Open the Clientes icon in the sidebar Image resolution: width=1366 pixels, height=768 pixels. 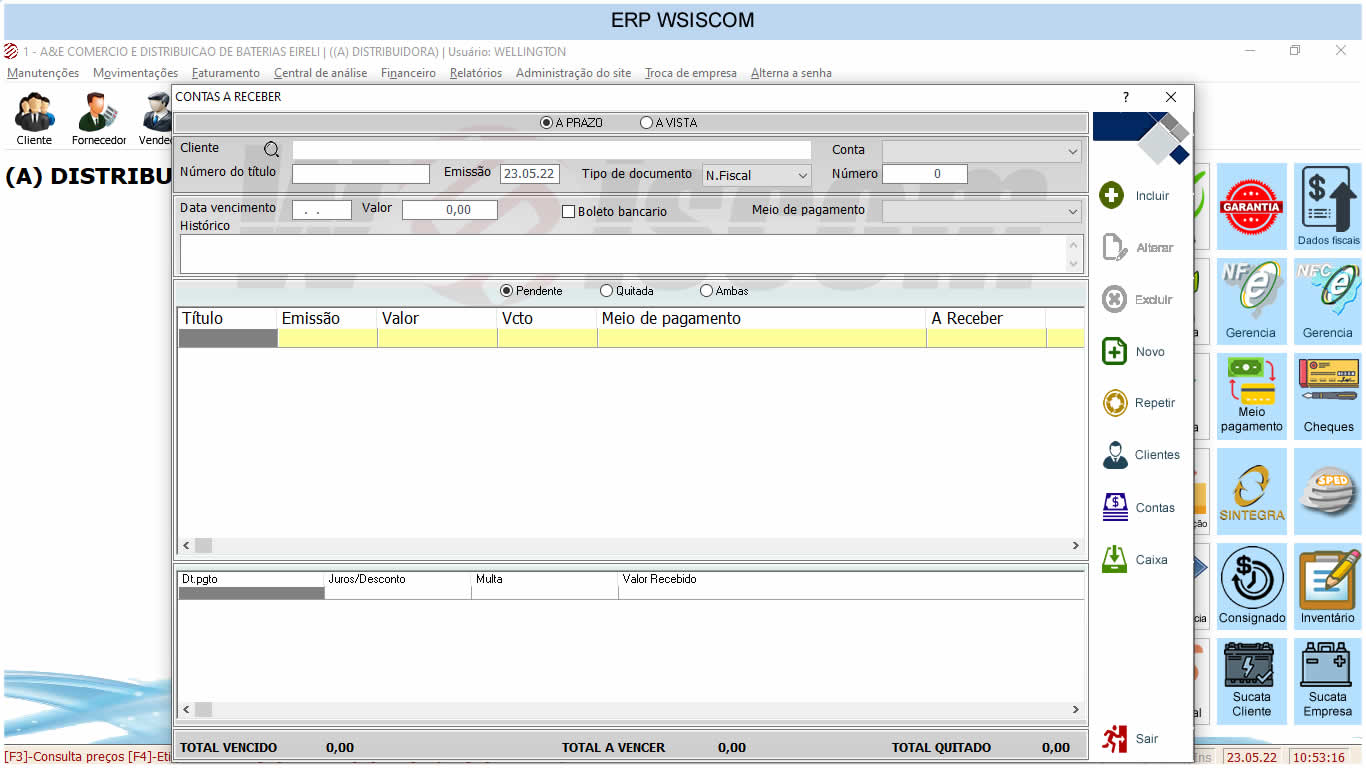click(x=1114, y=455)
